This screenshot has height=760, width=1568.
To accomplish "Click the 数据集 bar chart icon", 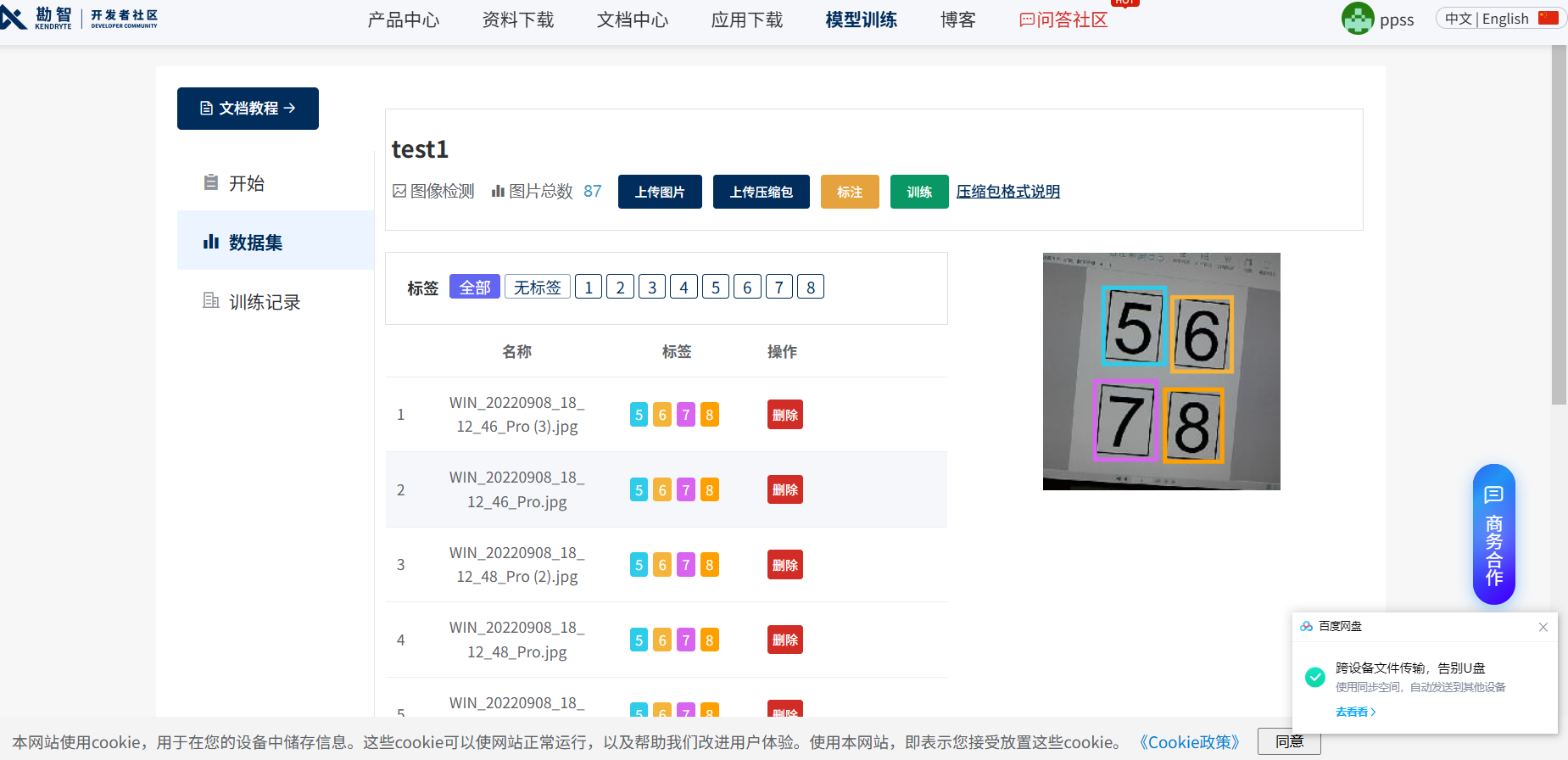I will [x=211, y=242].
